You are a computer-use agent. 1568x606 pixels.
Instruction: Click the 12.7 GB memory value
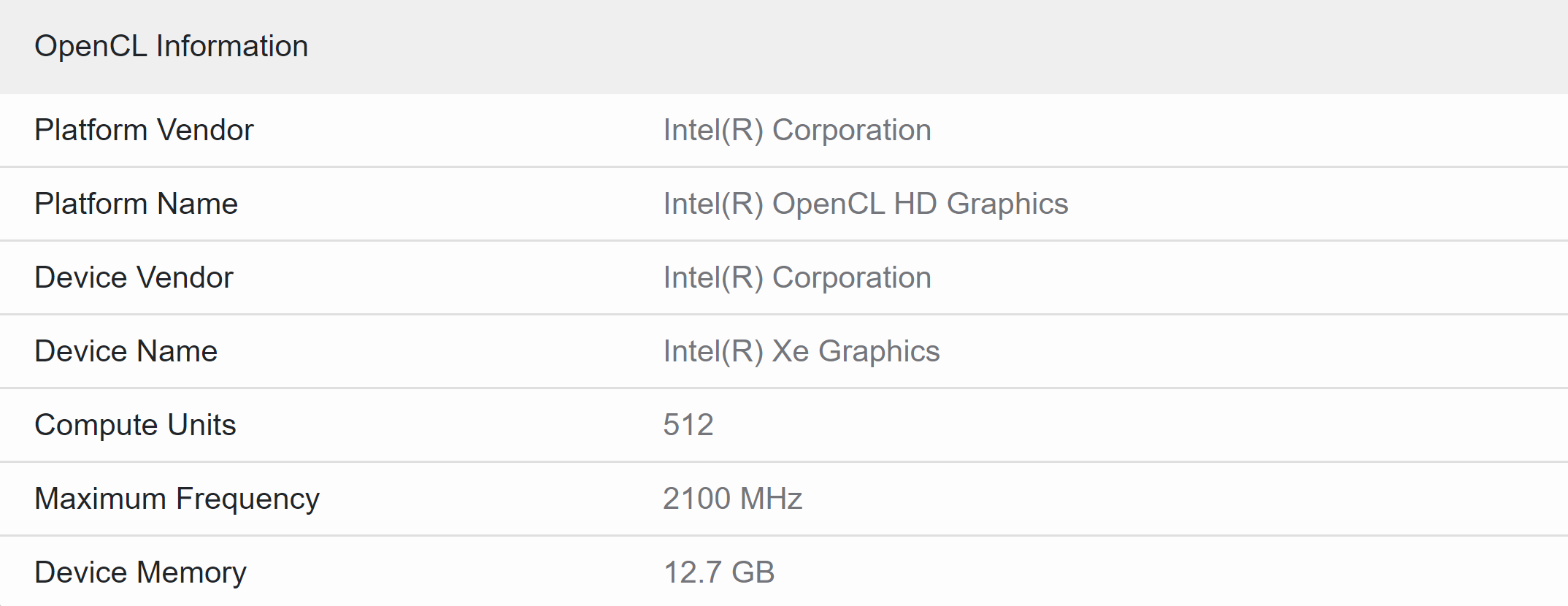719,572
